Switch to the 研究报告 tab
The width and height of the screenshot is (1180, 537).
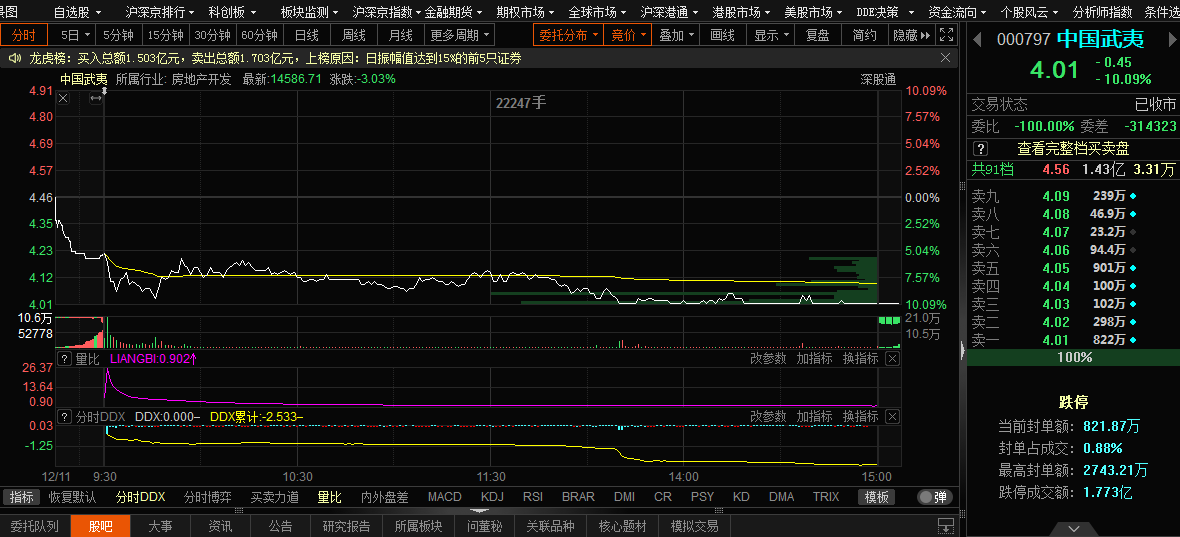coord(346,526)
